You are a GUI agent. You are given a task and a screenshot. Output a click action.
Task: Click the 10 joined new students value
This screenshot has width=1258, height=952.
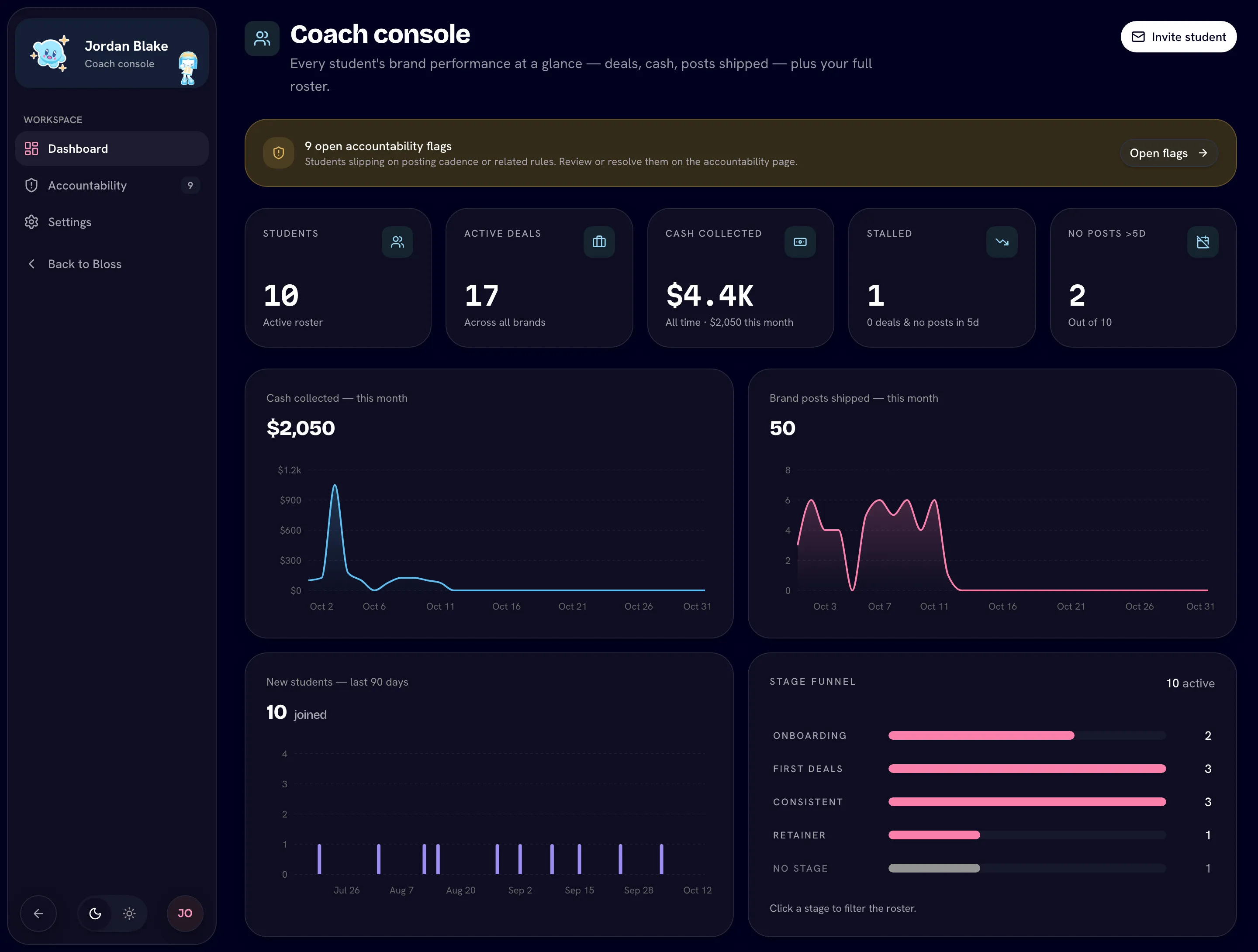(x=296, y=713)
